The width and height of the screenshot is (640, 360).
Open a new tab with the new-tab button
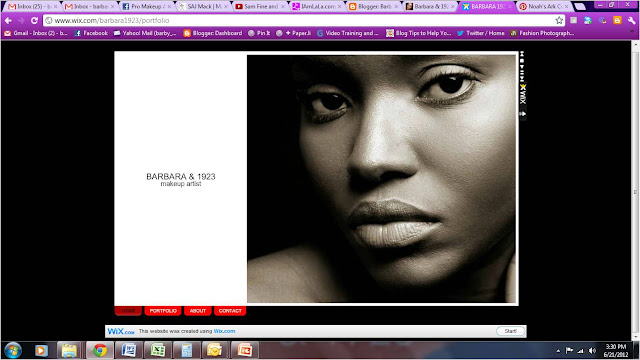580,7
